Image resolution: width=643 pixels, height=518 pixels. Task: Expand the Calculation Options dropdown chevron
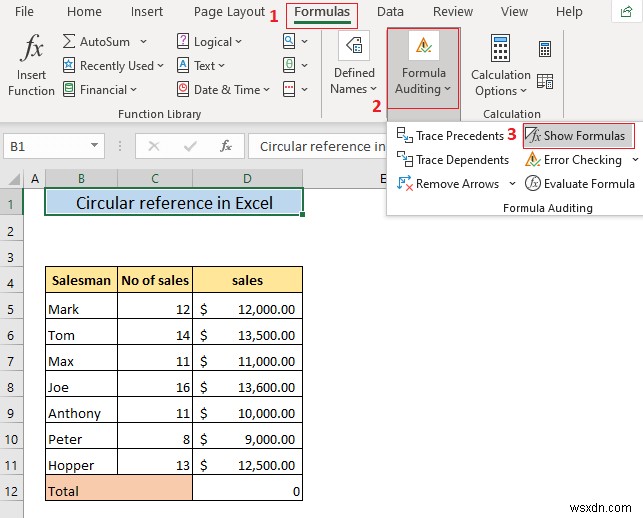click(523, 91)
